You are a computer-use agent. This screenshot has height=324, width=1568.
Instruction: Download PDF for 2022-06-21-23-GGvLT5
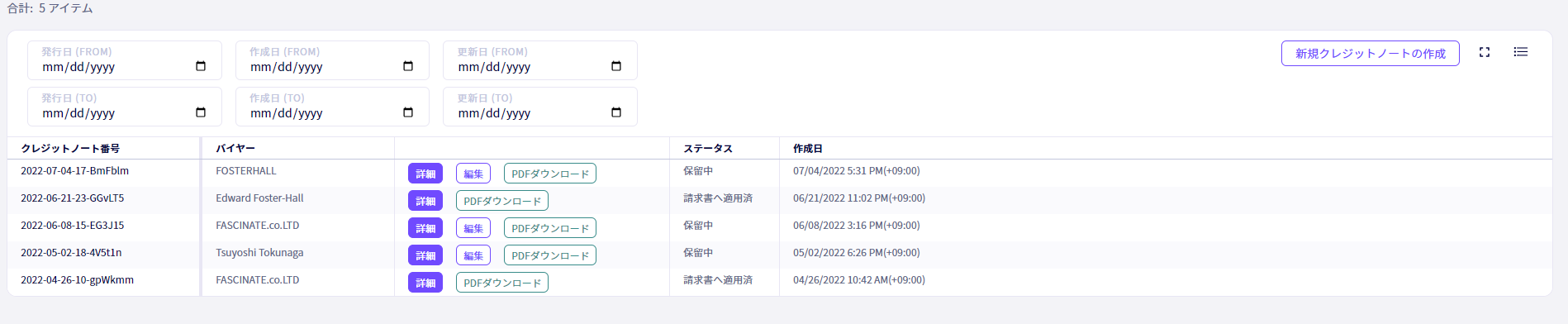[502, 201]
